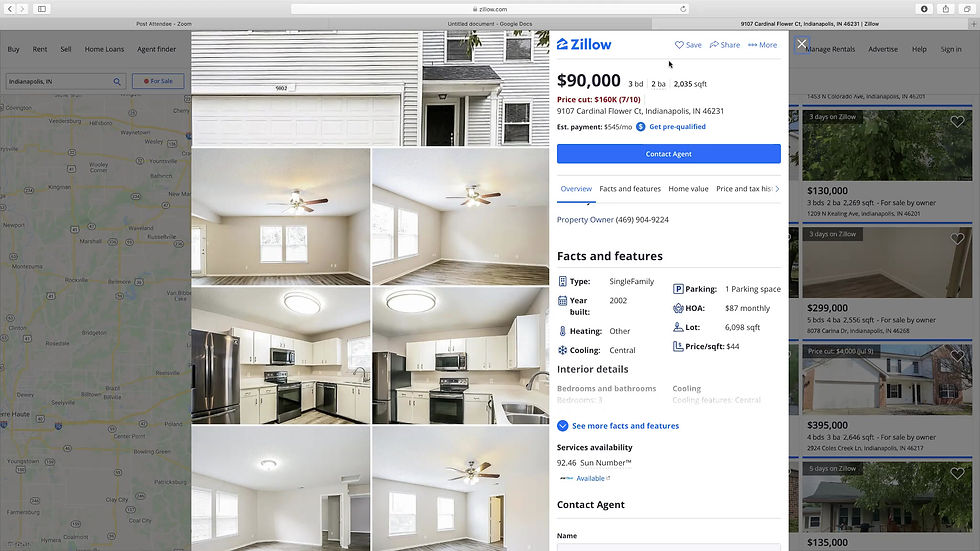The width and height of the screenshot is (980, 551).
Task: Favorite the $130,000 listing heart
Action: click(957, 122)
